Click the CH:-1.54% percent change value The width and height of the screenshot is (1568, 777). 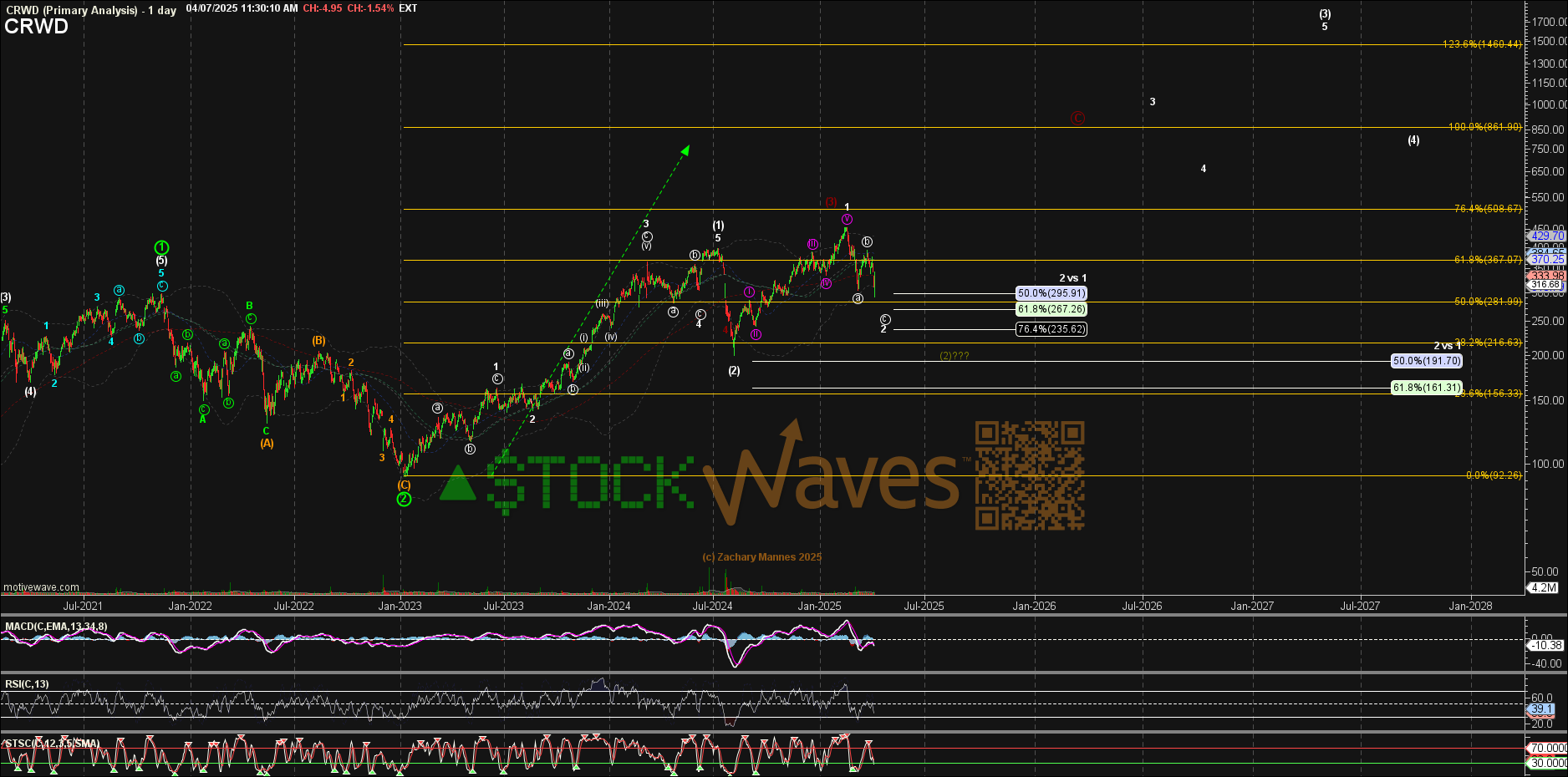coord(370,8)
